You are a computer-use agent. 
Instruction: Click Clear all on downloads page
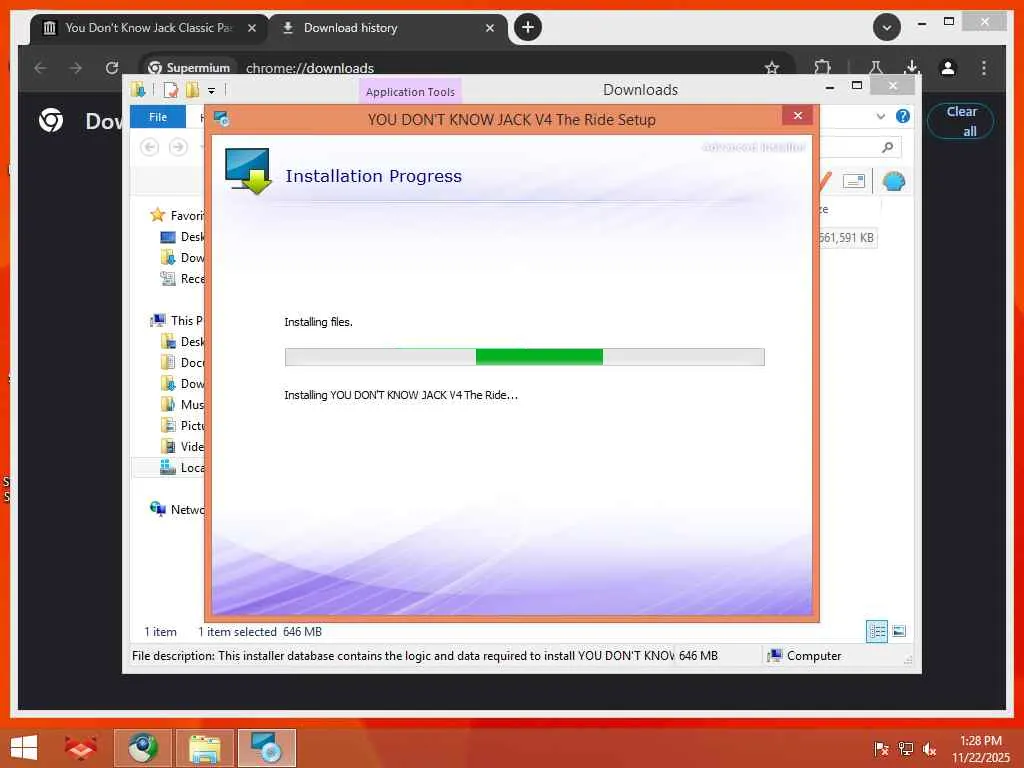961,121
